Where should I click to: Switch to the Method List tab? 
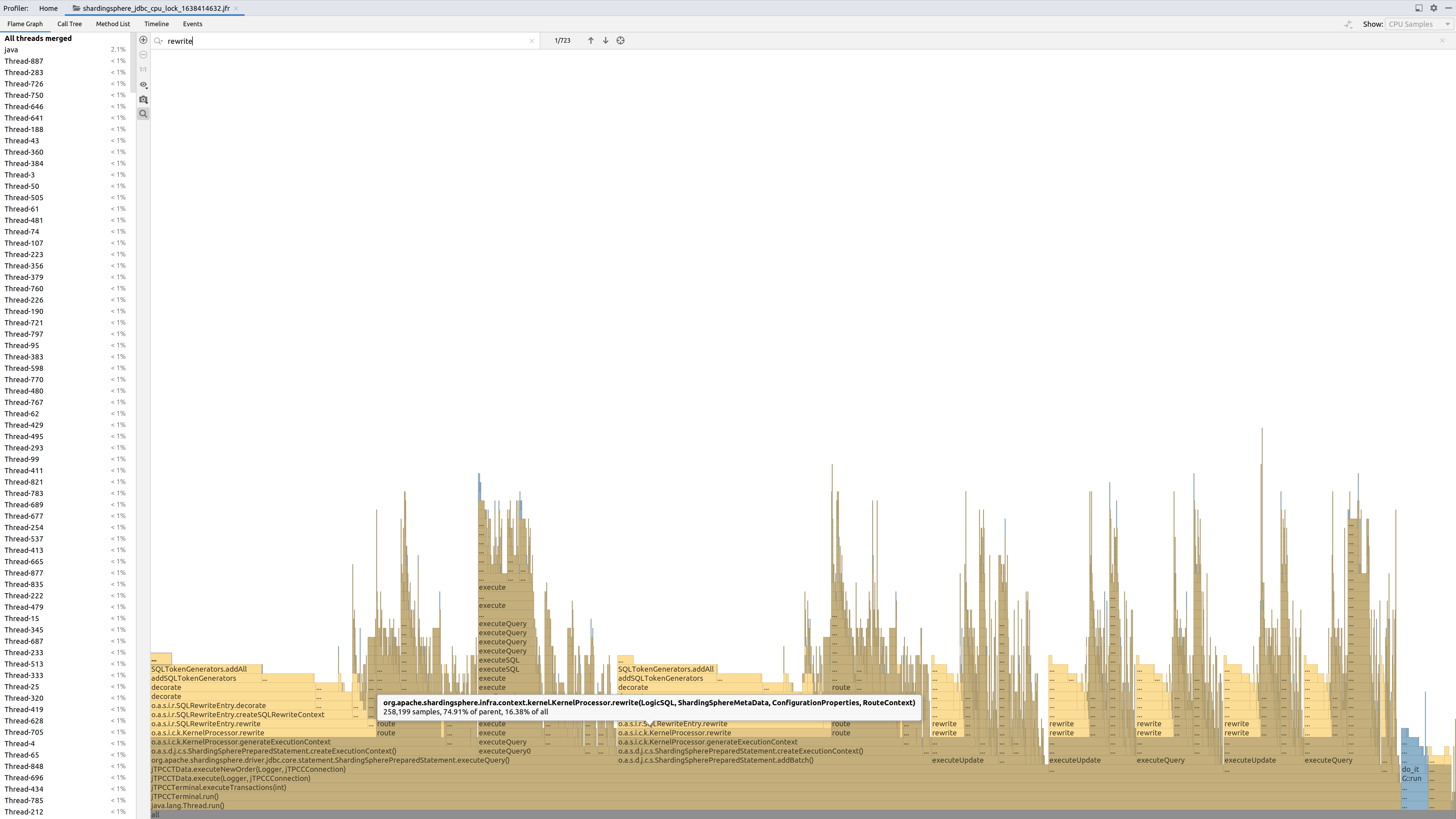tap(113, 24)
